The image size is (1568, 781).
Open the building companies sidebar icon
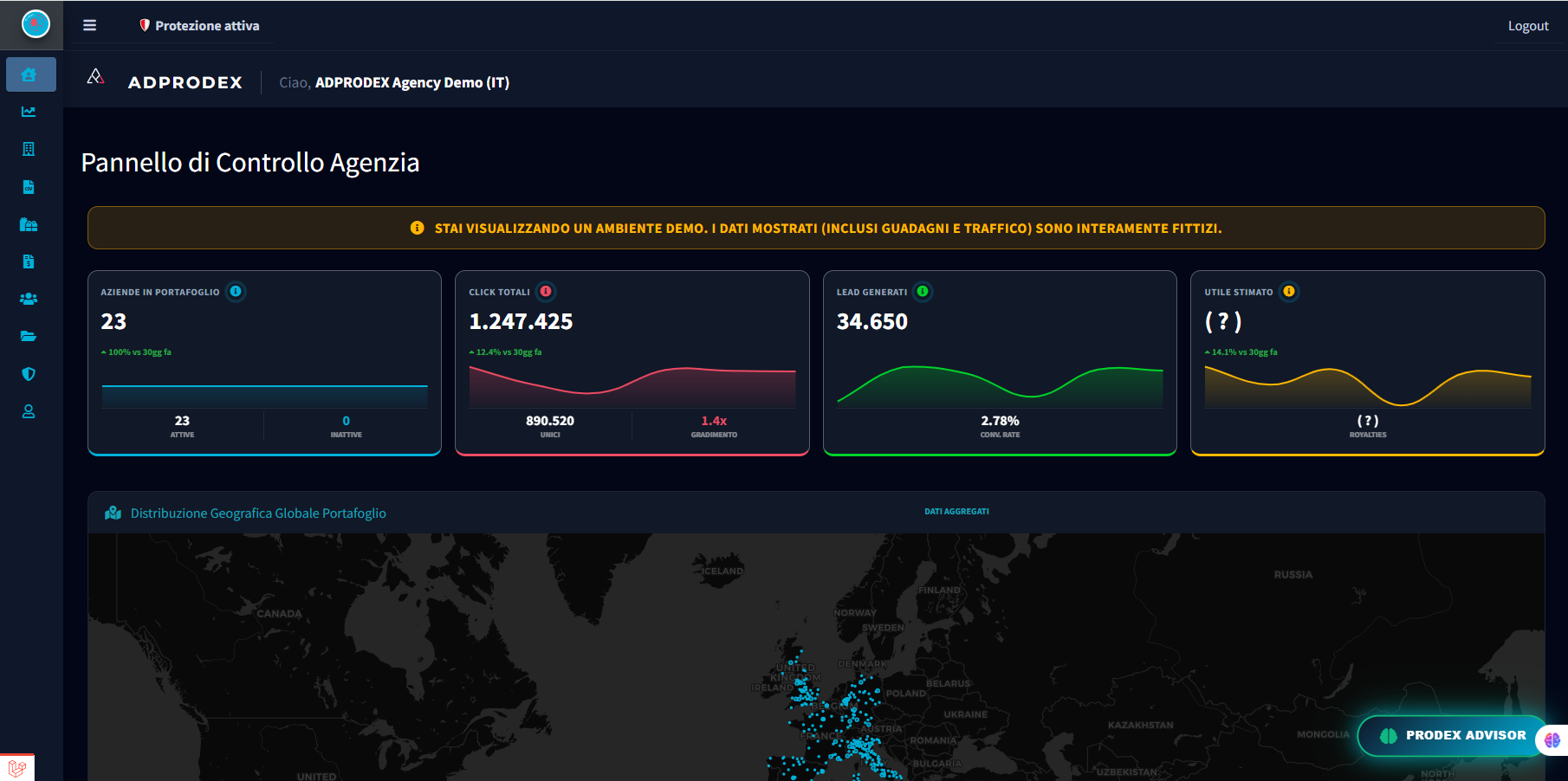[29, 149]
